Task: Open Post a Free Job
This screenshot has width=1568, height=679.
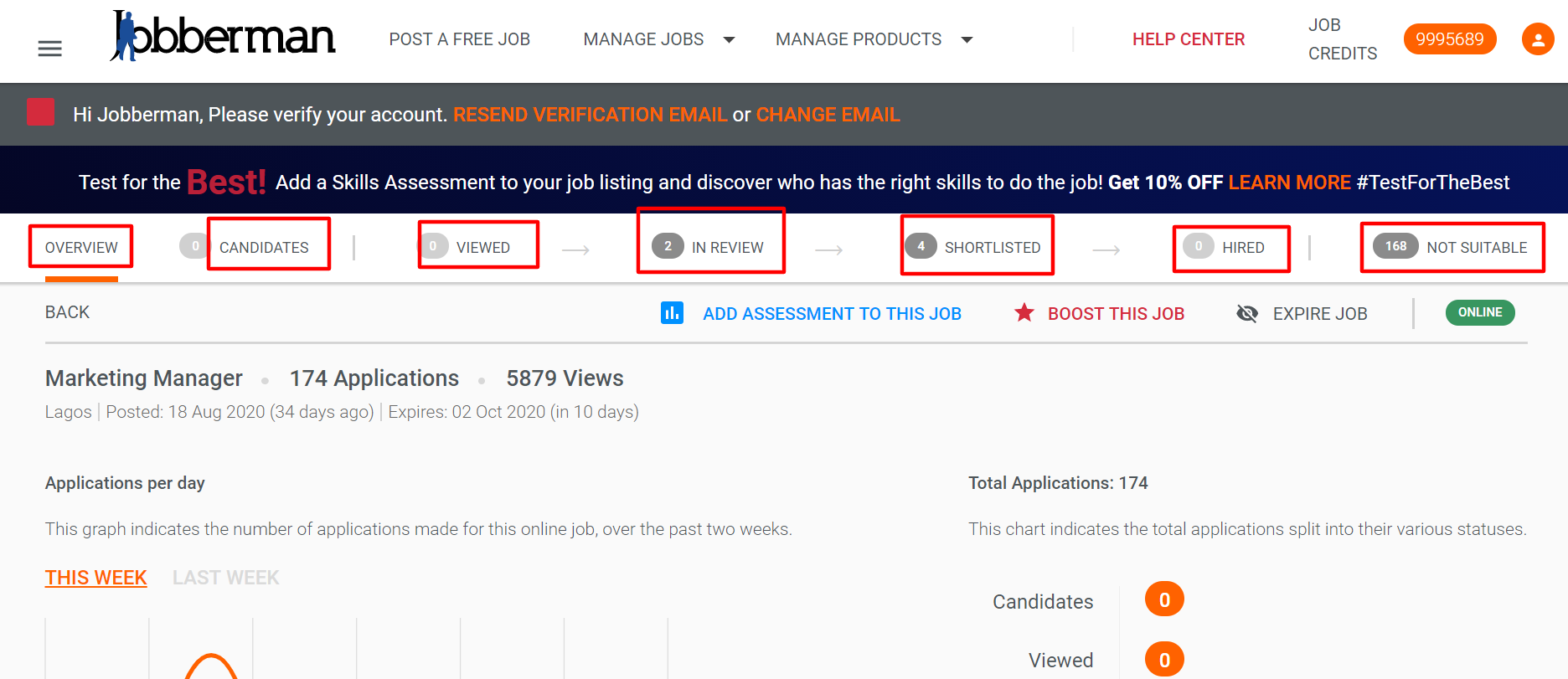Action: tap(460, 39)
